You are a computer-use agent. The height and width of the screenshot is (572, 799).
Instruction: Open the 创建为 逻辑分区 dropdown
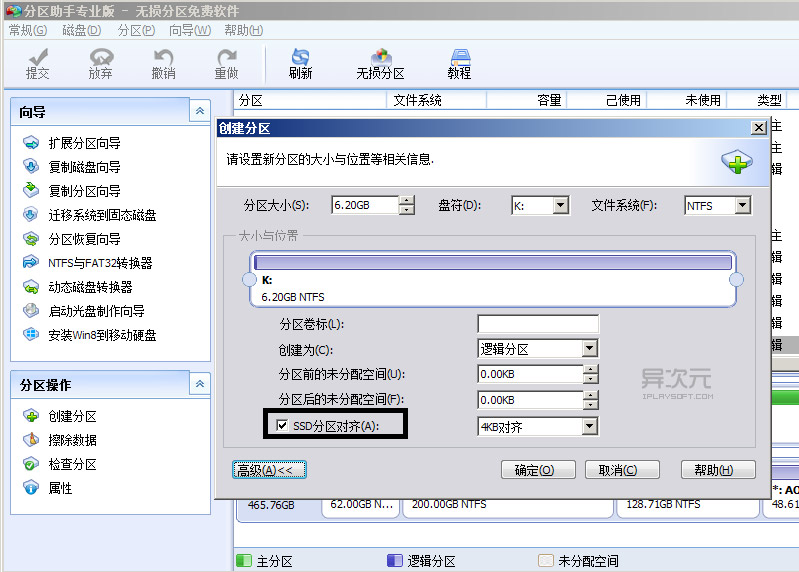(590, 349)
